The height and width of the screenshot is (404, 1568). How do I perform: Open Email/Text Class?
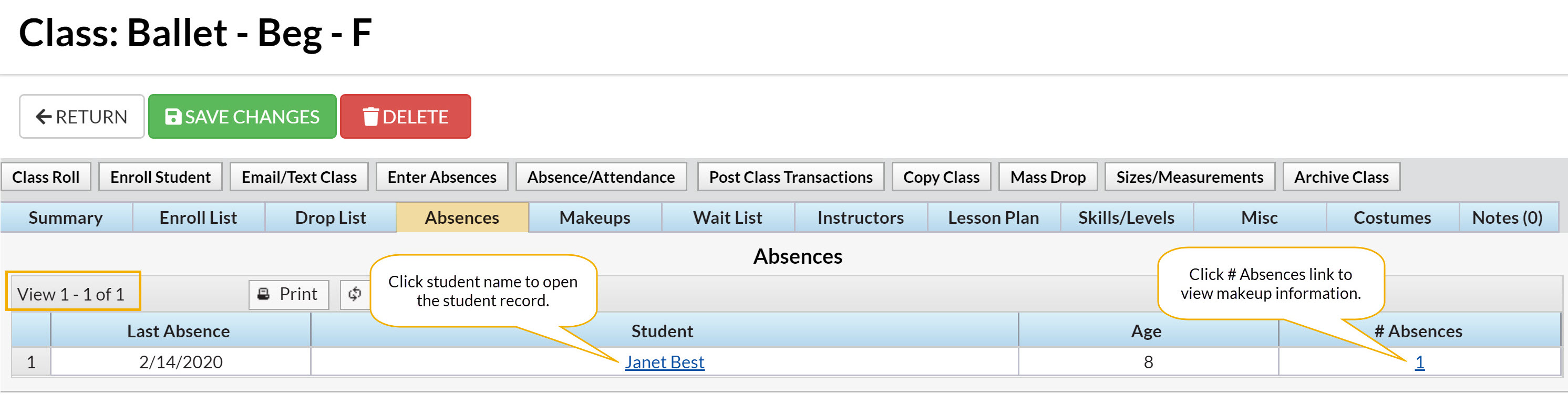coord(299,177)
